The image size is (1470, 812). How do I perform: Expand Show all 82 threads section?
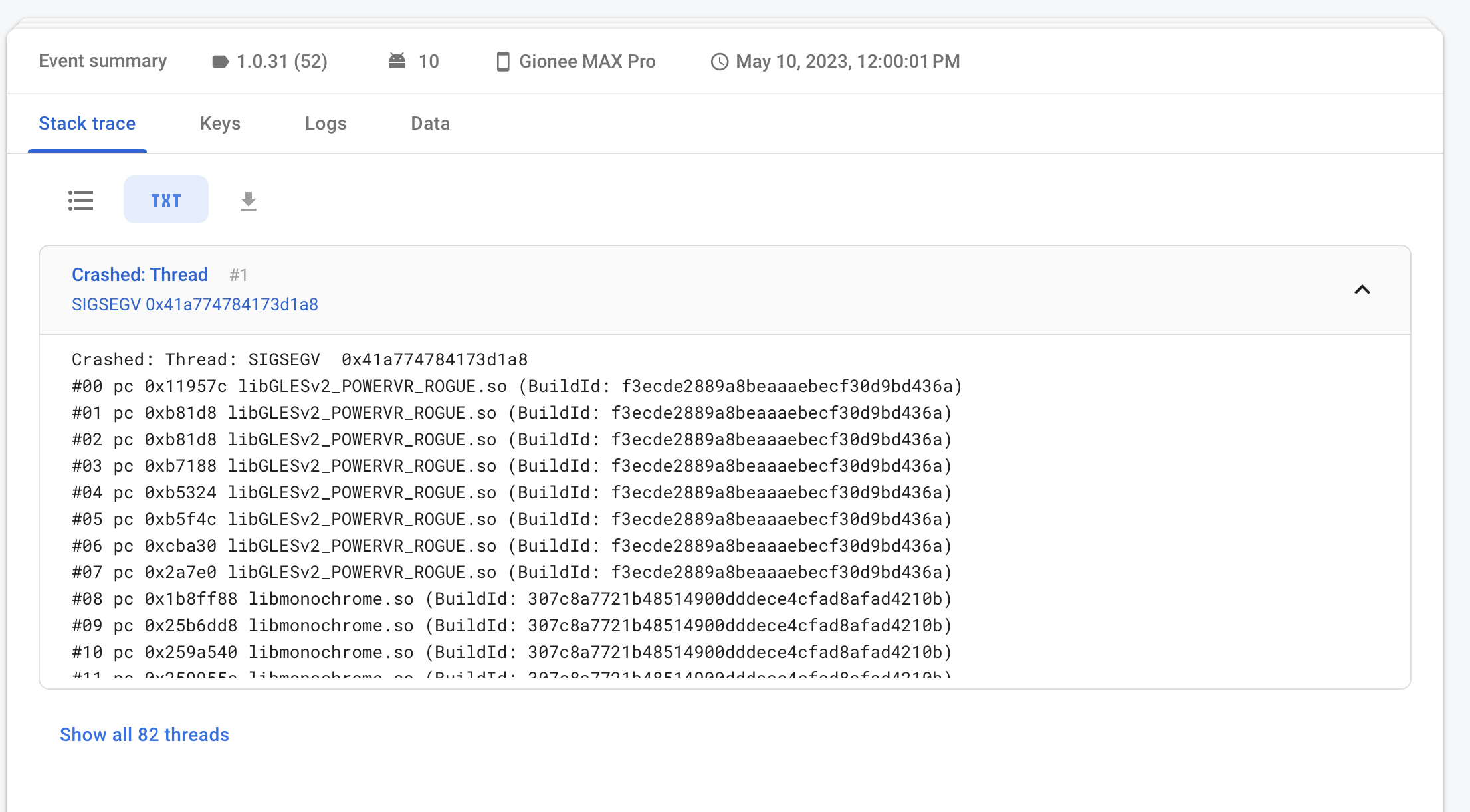[144, 734]
